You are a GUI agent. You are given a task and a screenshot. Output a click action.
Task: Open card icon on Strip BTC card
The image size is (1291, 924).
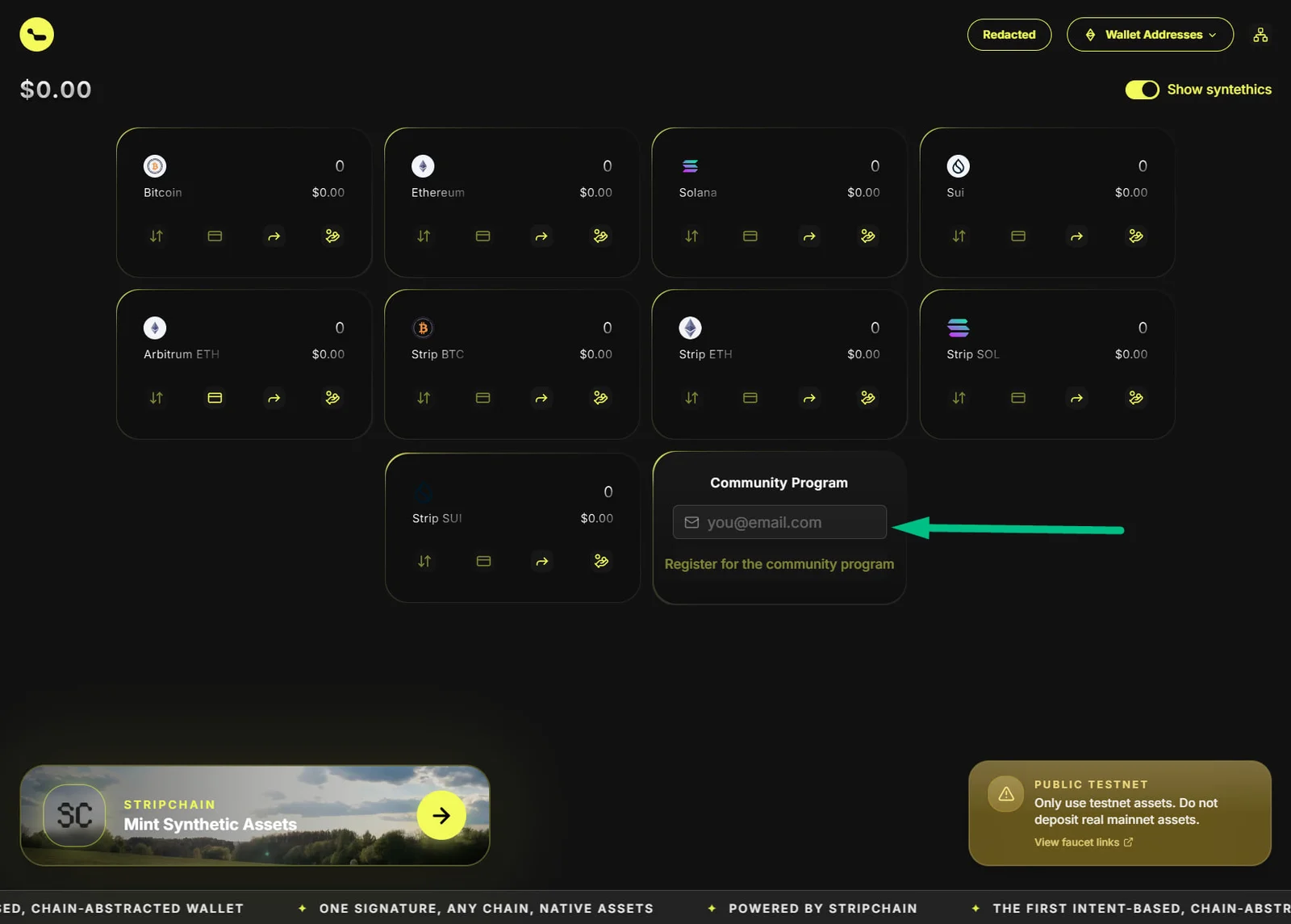(483, 398)
